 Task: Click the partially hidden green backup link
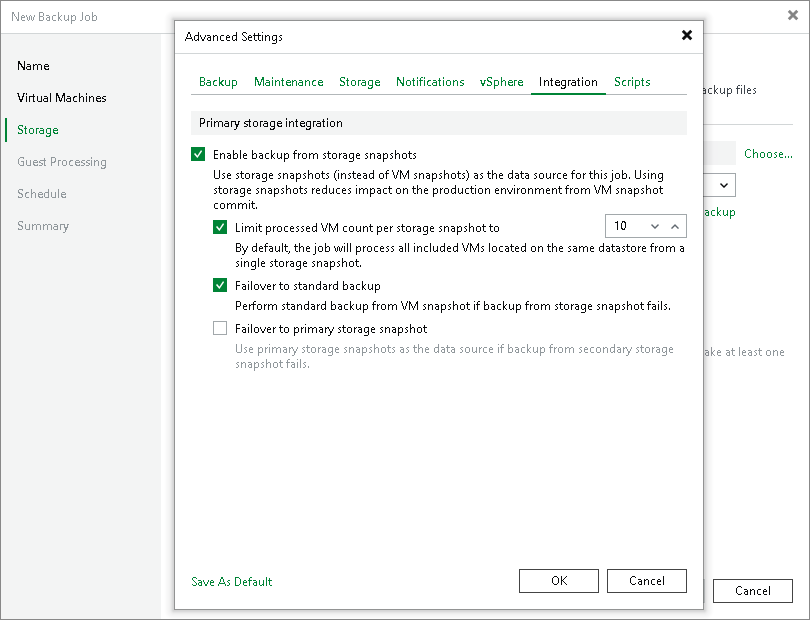720,212
